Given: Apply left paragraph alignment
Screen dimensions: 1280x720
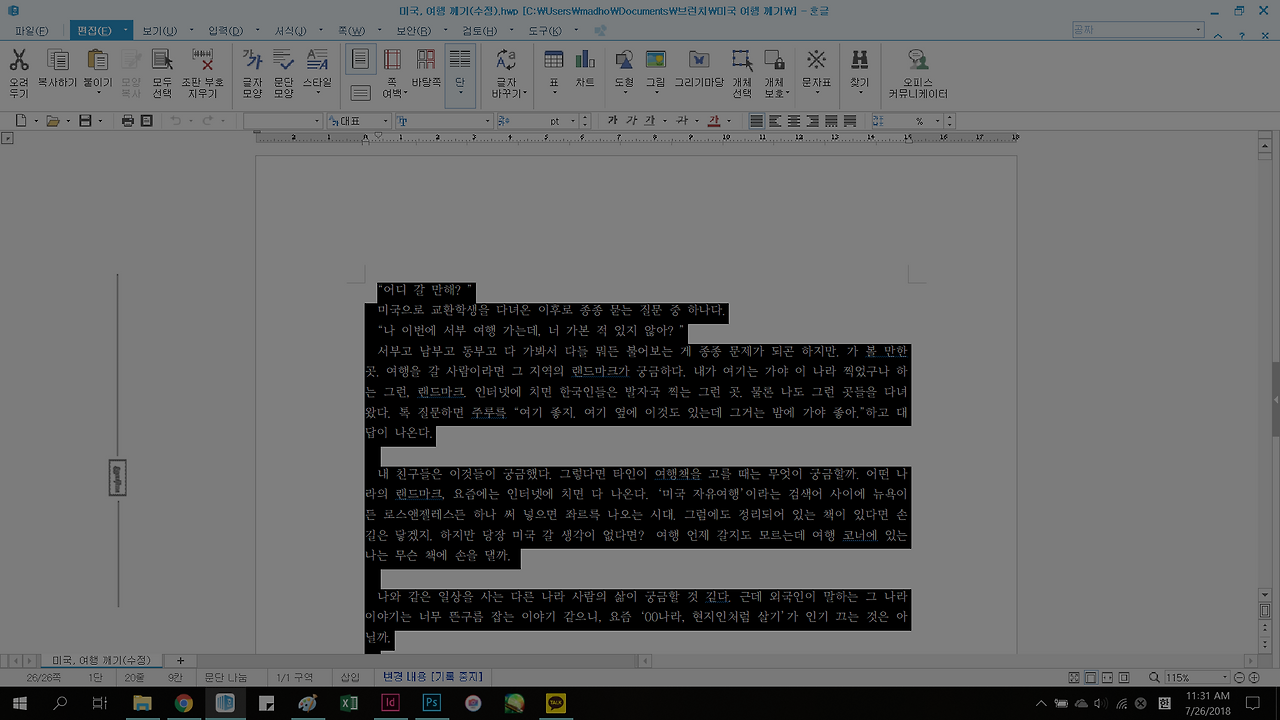Looking at the screenshot, I should click(x=776, y=121).
